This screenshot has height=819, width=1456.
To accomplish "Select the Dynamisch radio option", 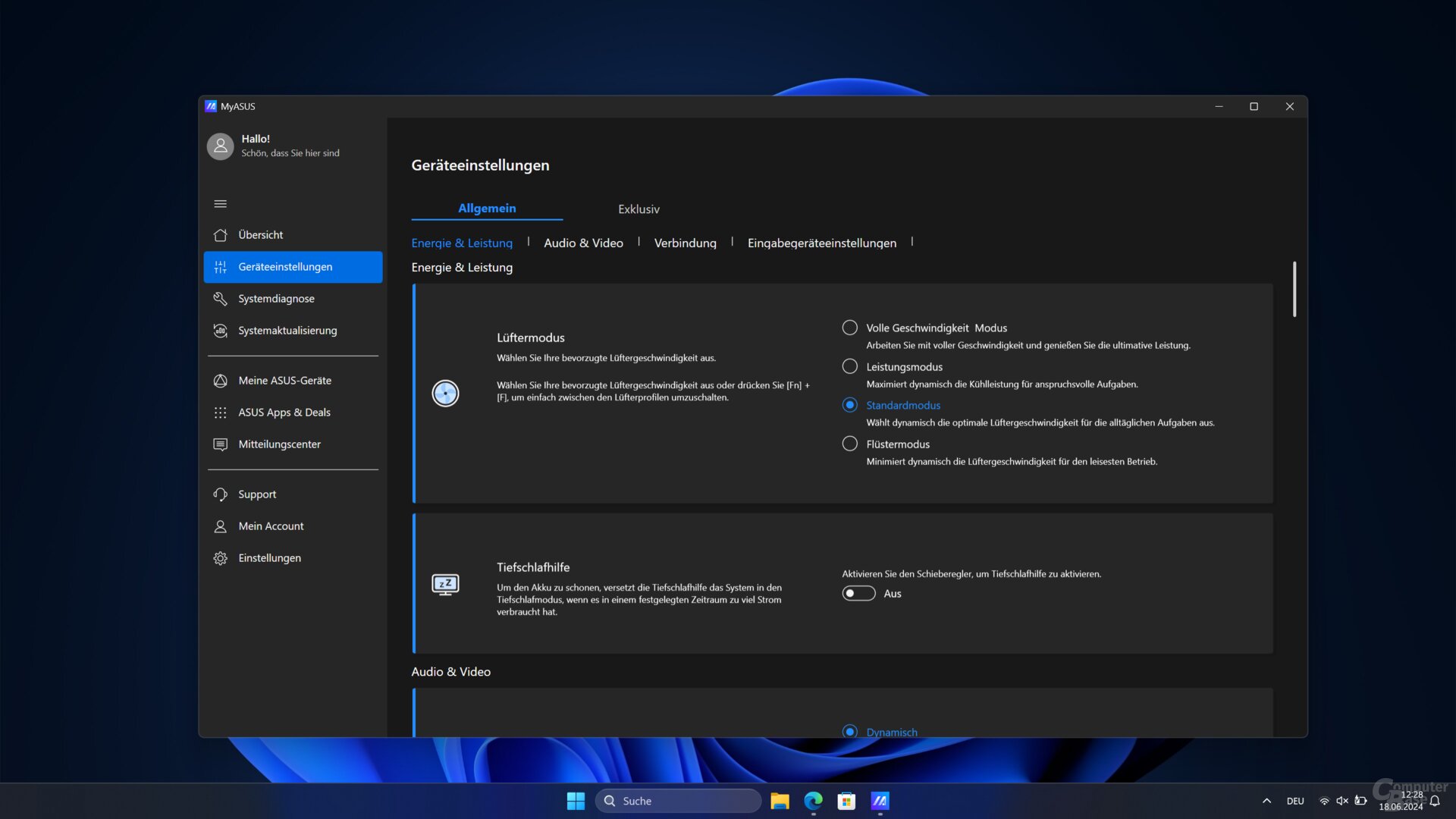I will (x=849, y=732).
